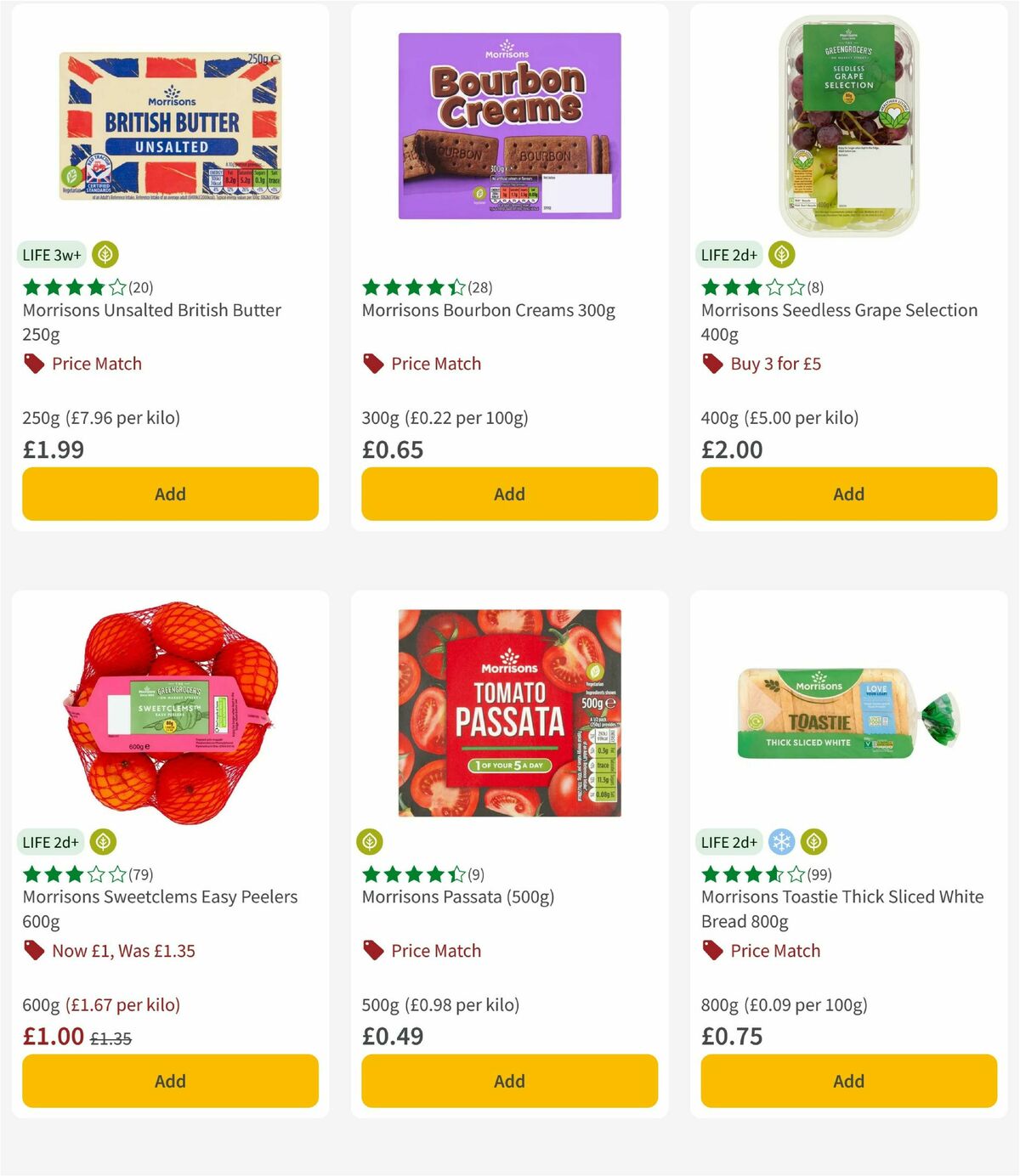
Task: Add Morrisons Bourbon Creams to basket
Action: tap(508, 494)
